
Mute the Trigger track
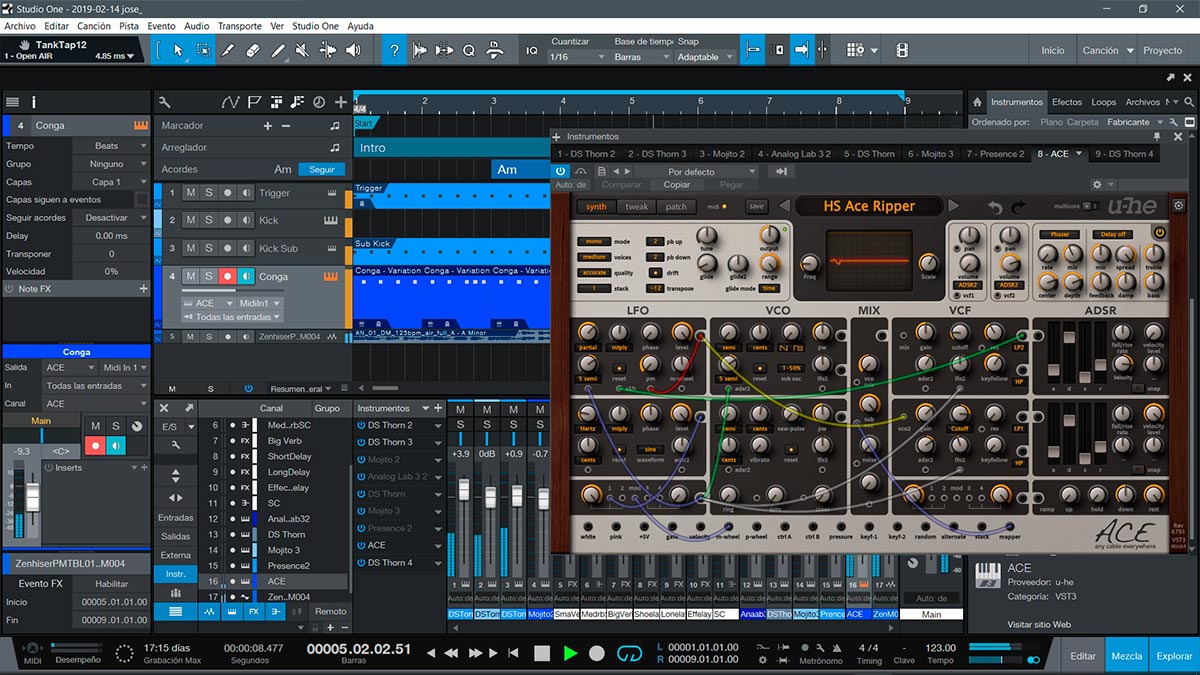point(191,193)
